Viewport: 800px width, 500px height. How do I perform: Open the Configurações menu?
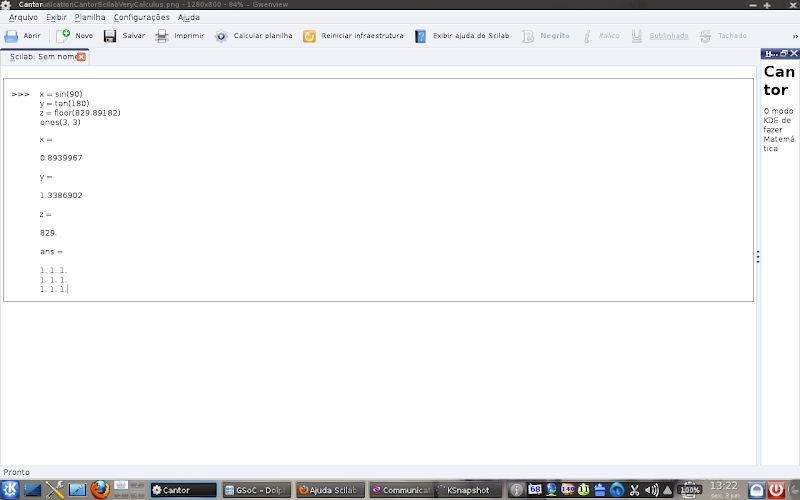click(x=141, y=17)
